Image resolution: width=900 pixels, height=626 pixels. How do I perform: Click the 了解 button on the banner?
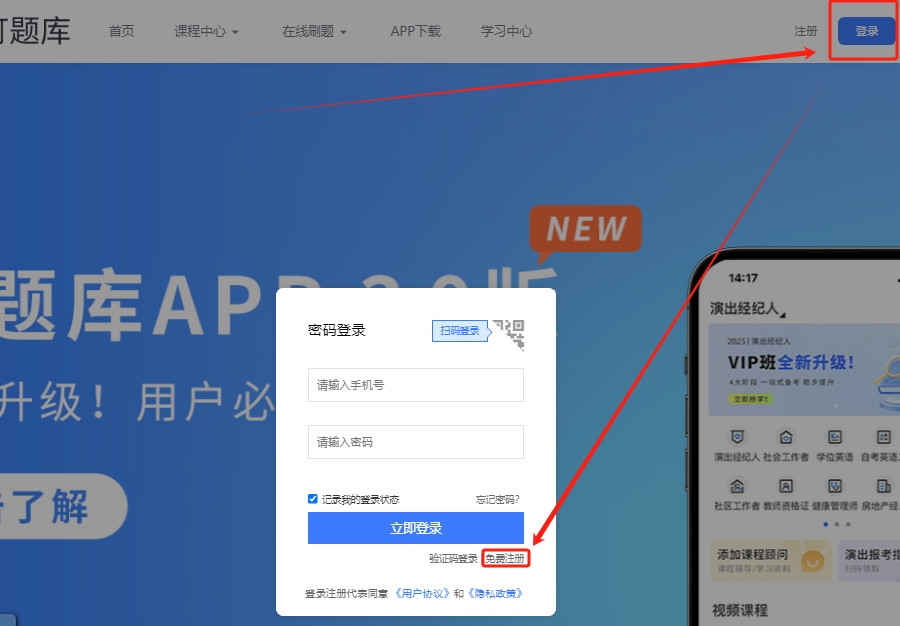click(63, 506)
